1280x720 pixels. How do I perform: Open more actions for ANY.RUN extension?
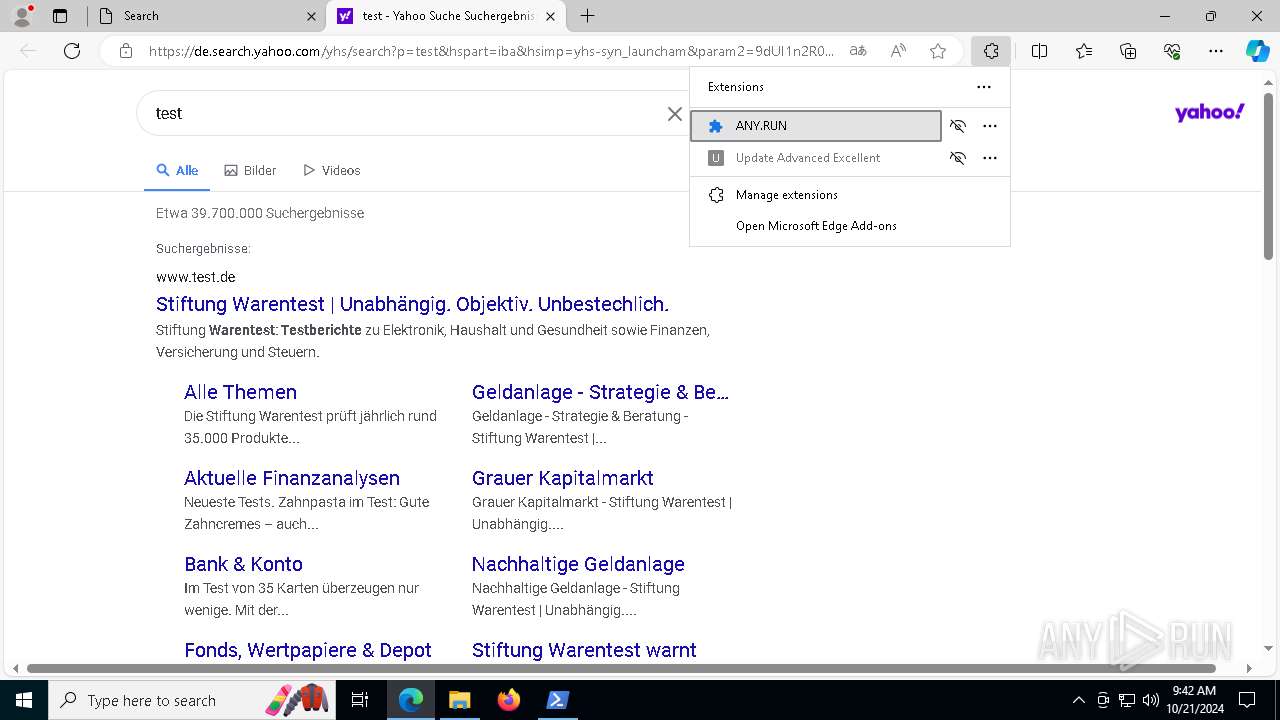tap(990, 126)
